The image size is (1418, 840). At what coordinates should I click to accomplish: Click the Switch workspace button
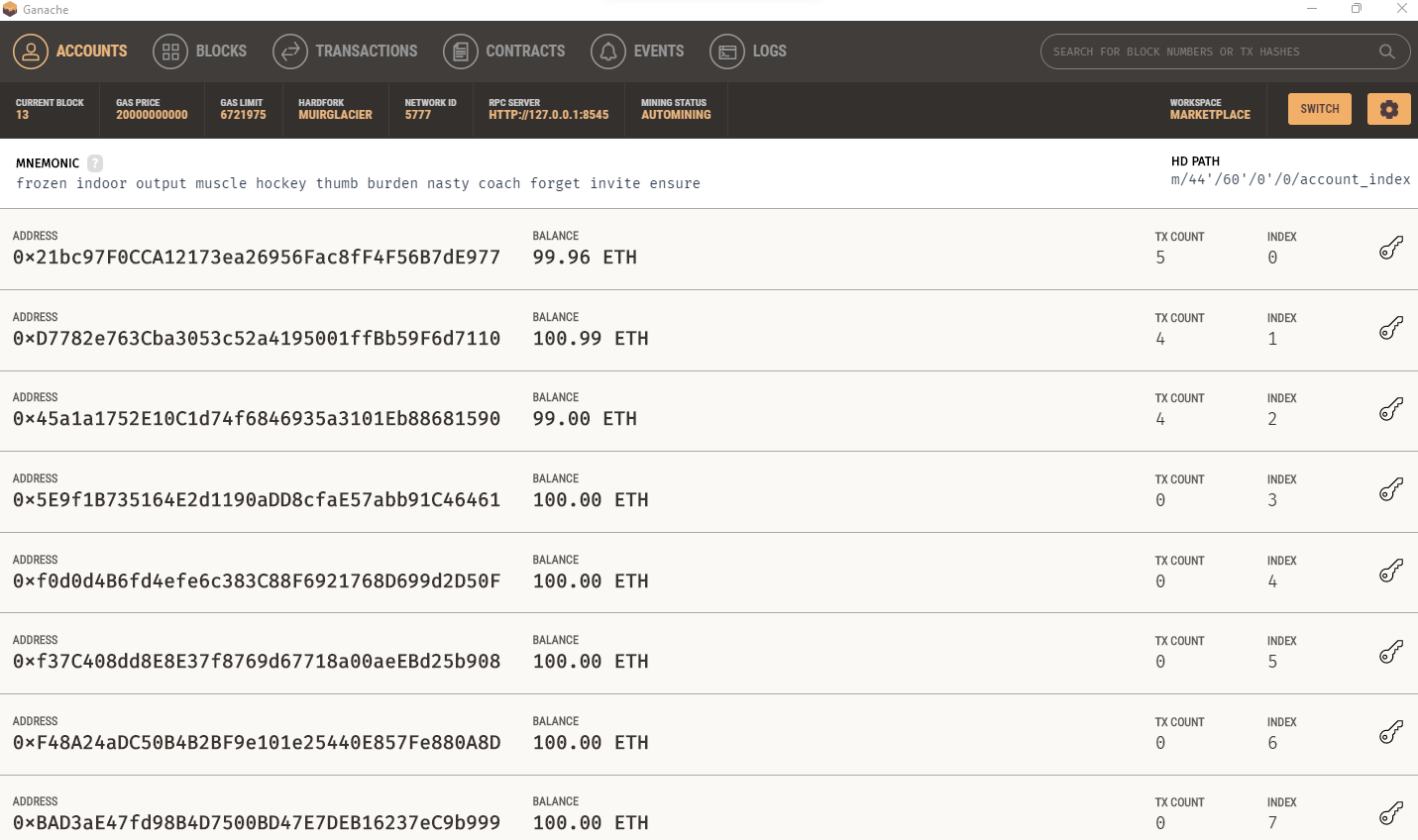click(x=1320, y=109)
